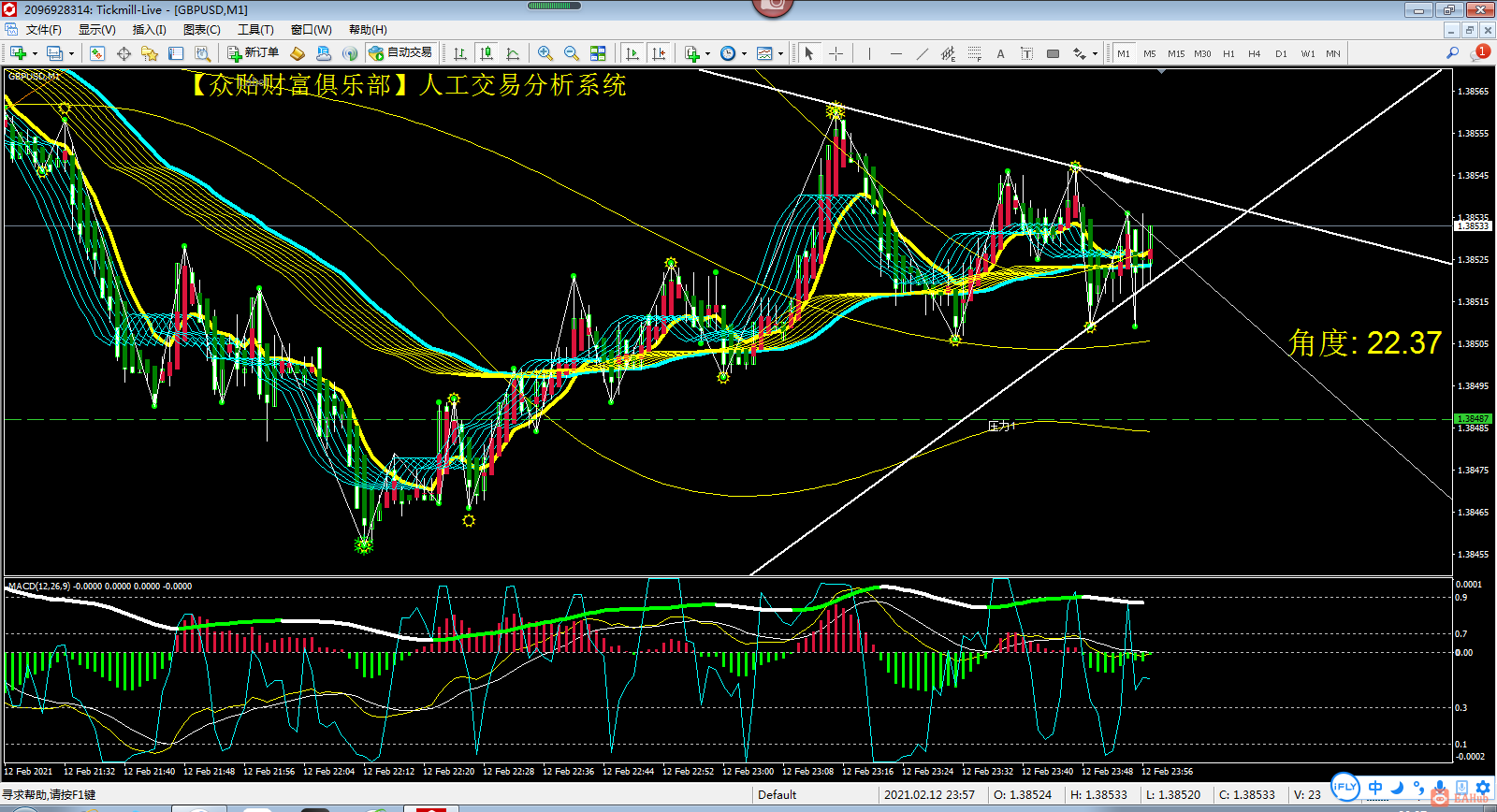Open the 窗口(W) menu
This screenshot has width=1497, height=812.
pyautogui.click(x=312, y=30)
